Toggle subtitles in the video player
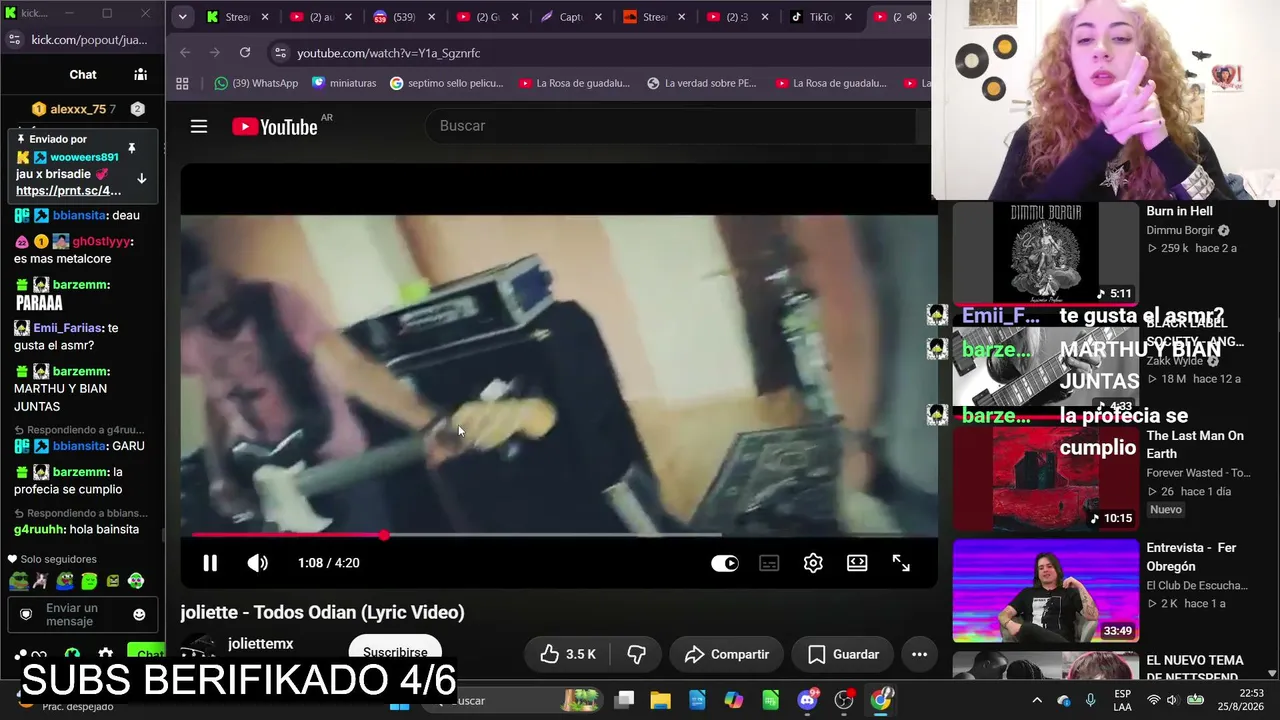 click(x=769, y=563)
